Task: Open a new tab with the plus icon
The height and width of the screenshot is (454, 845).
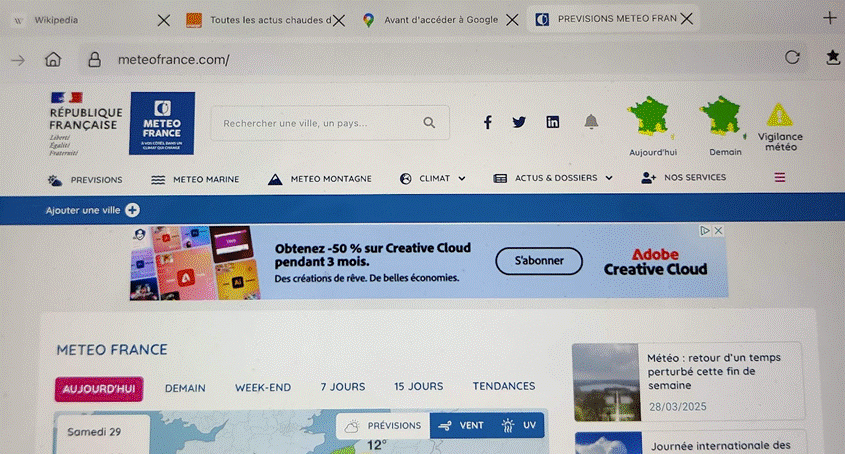Action: [x=829, y=18]
